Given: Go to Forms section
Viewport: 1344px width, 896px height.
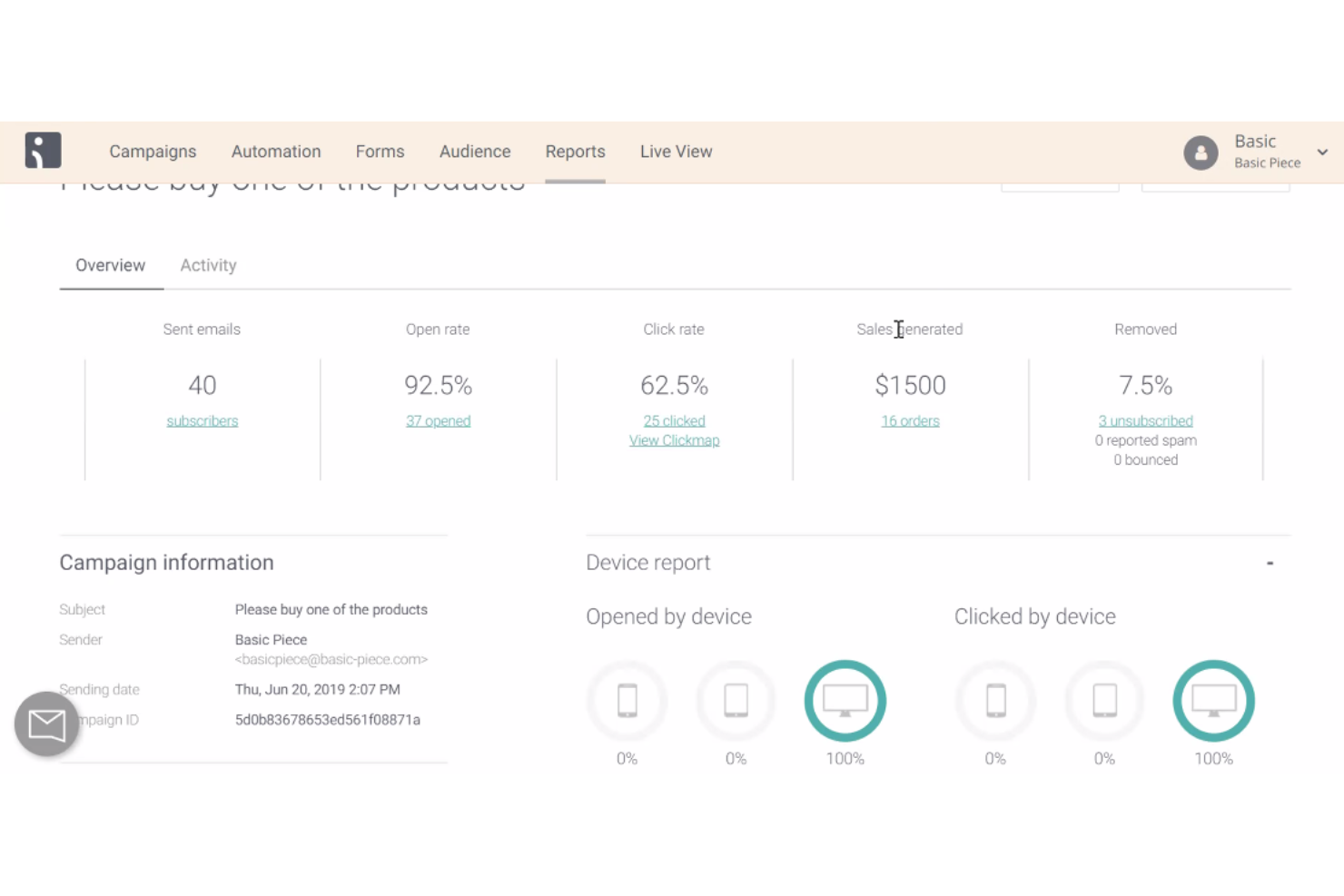Looking at the screenshot, I should [x=380, y=152].
